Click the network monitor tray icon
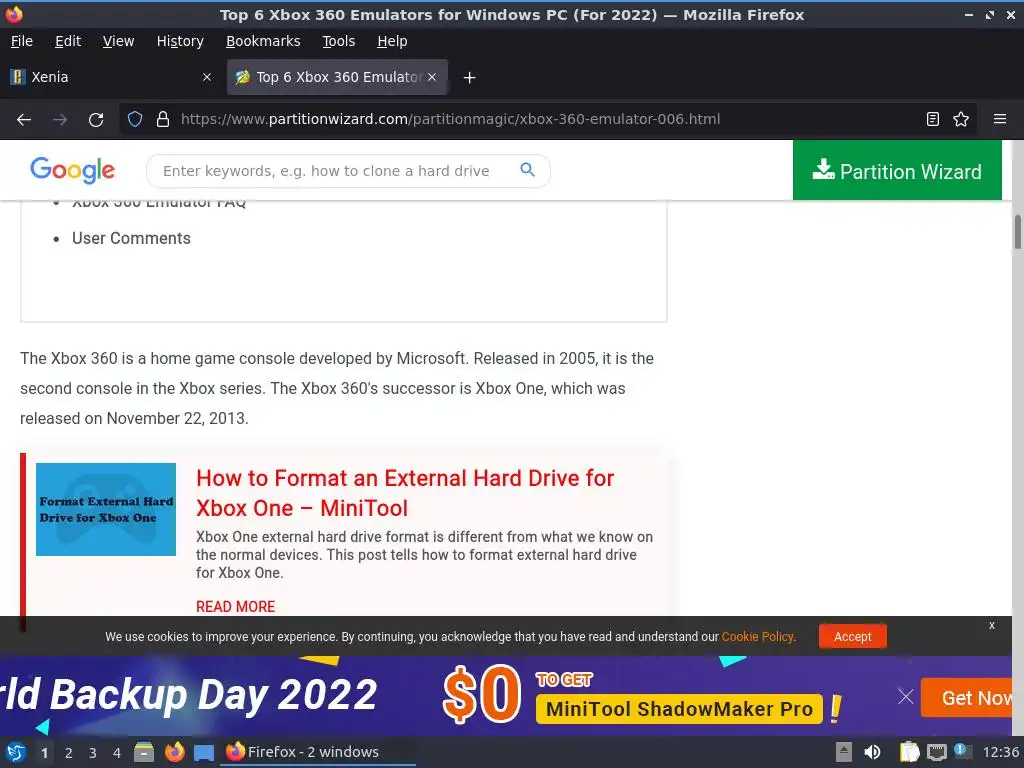This screenshot has width=1024, height=768. click(936, 752)
